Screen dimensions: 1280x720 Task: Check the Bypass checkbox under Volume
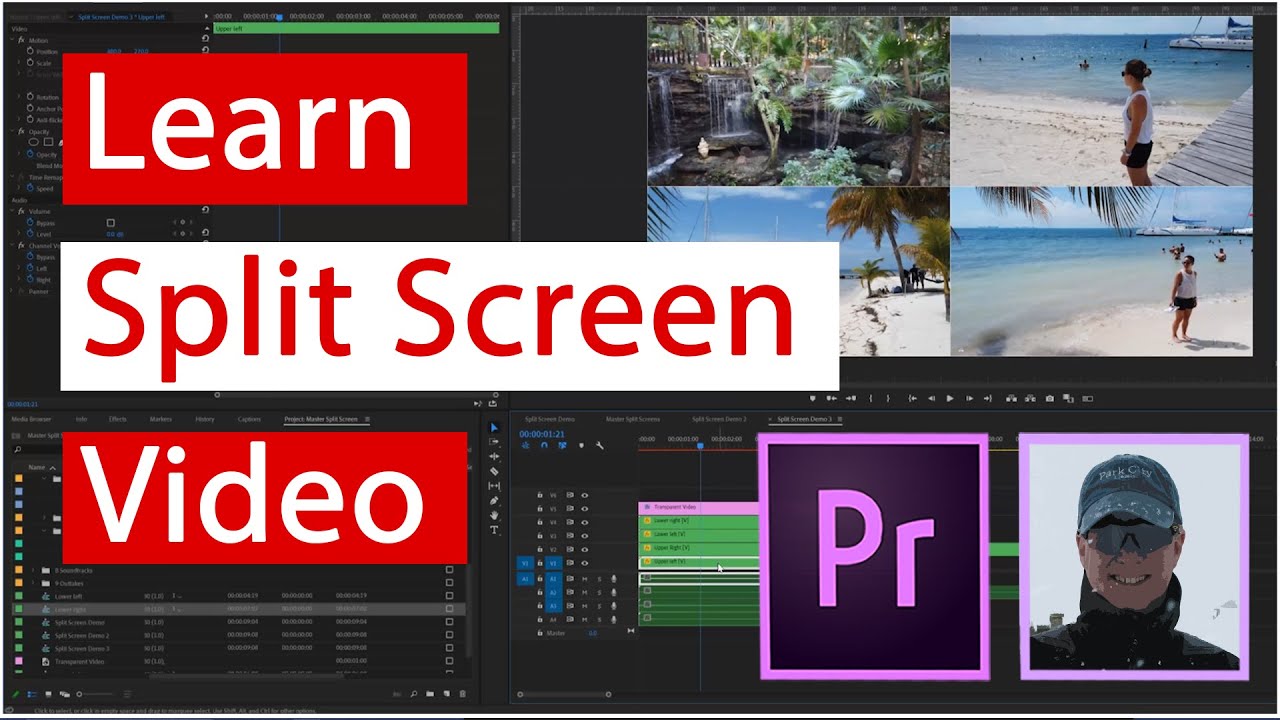click(x=110, y=222)
